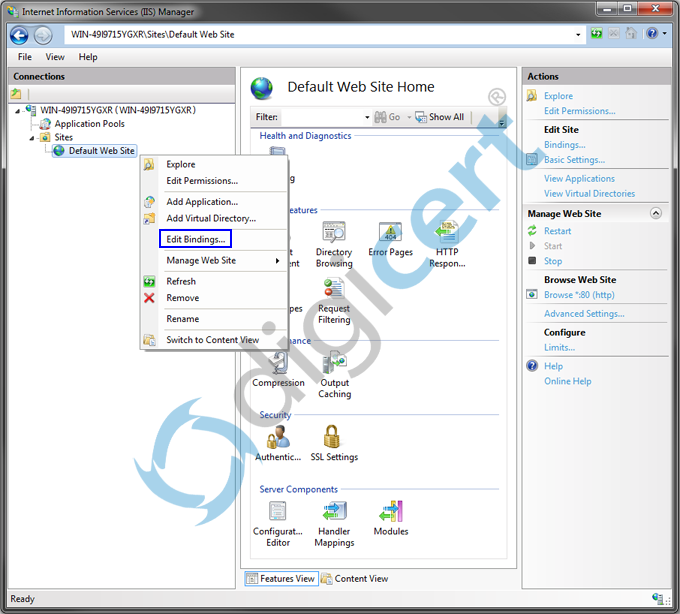
Task: Open the Authentication feature icon
Action: [278, 437]
